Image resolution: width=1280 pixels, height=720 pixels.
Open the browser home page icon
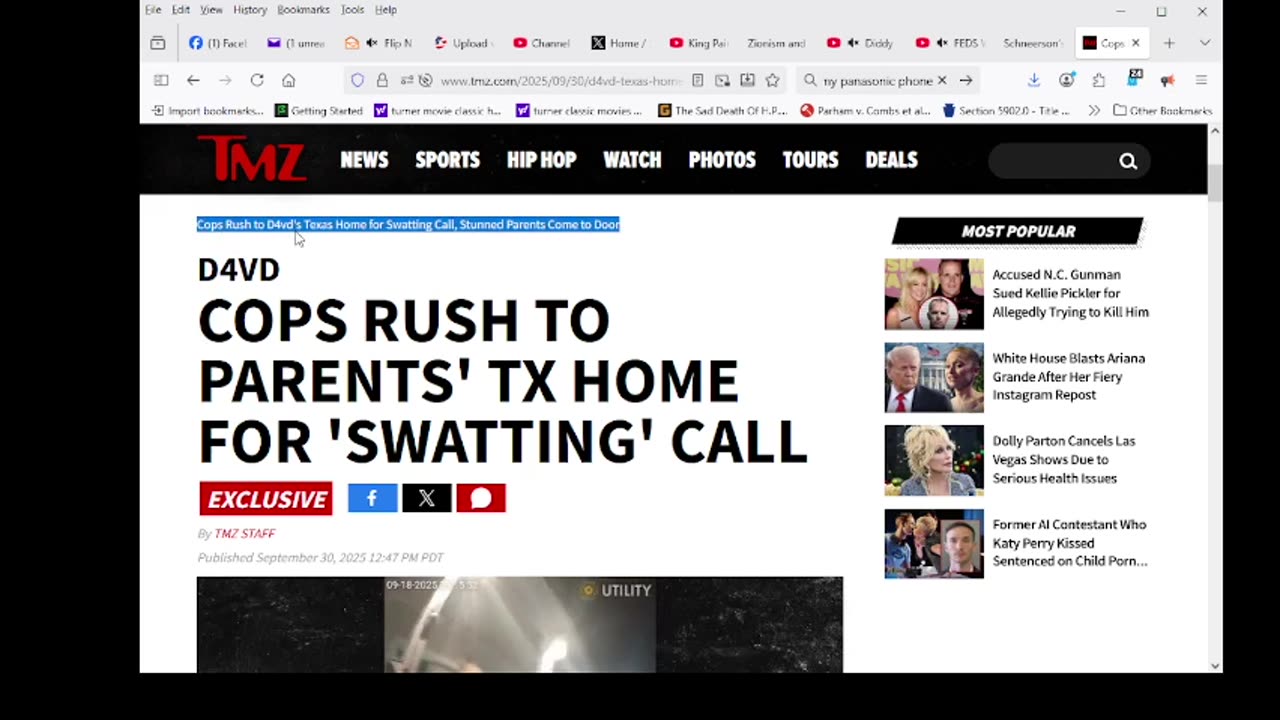tap(288, 80)
